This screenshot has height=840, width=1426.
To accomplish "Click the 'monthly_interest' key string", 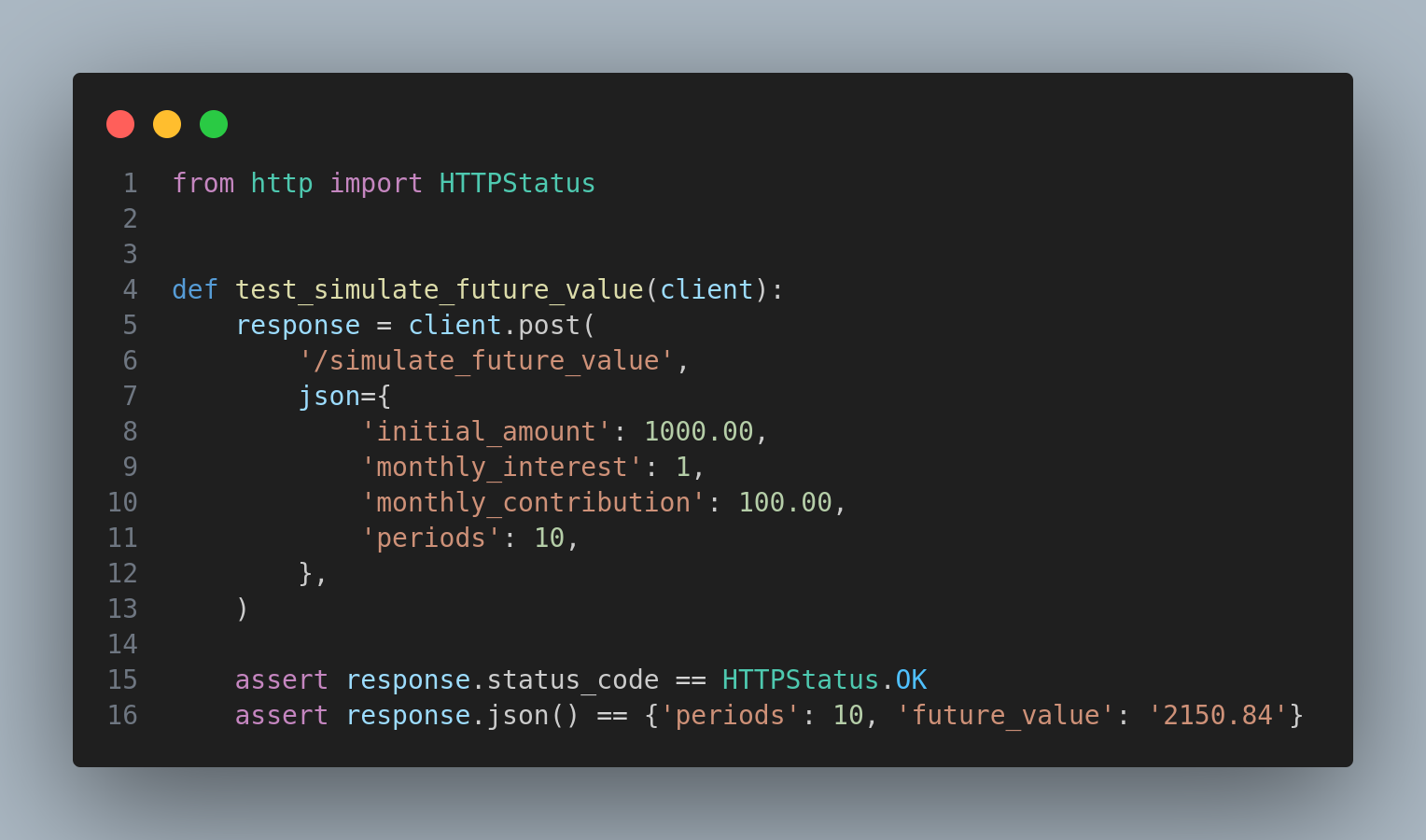I will 502,467.
